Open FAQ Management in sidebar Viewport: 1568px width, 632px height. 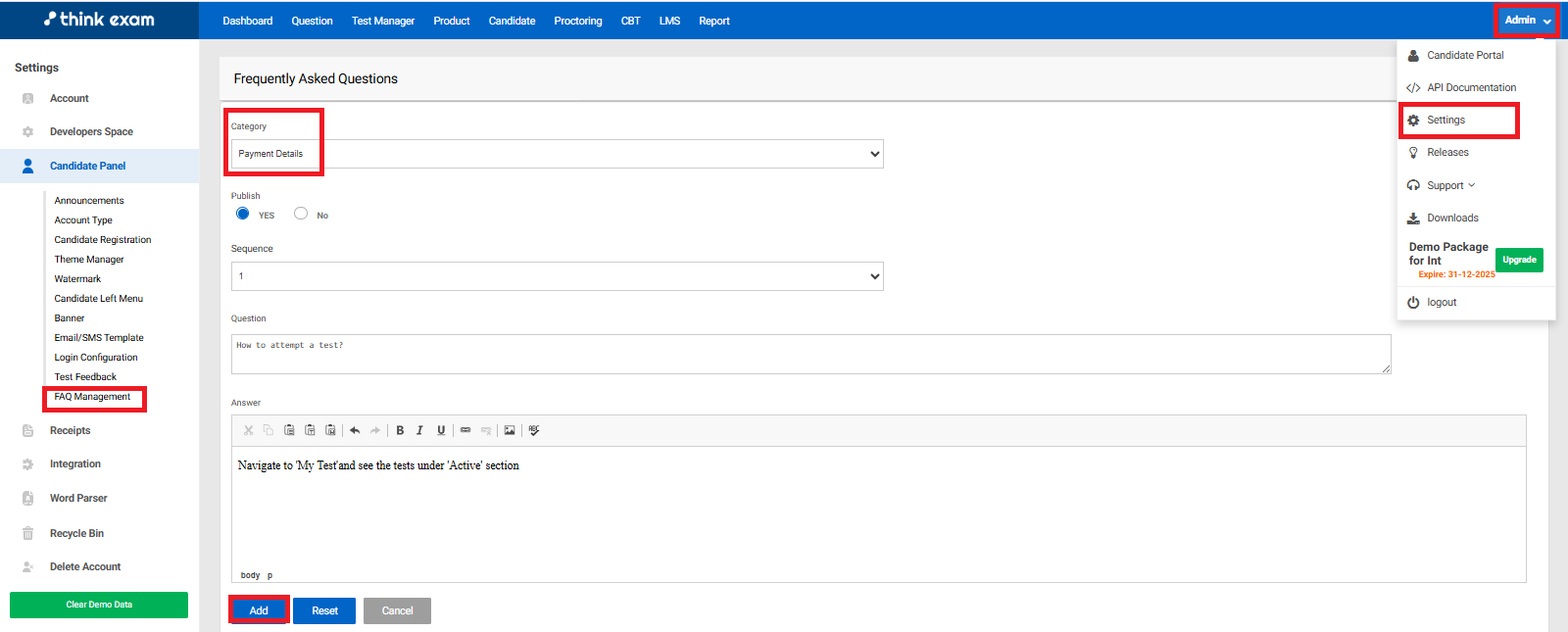point(92,397)
